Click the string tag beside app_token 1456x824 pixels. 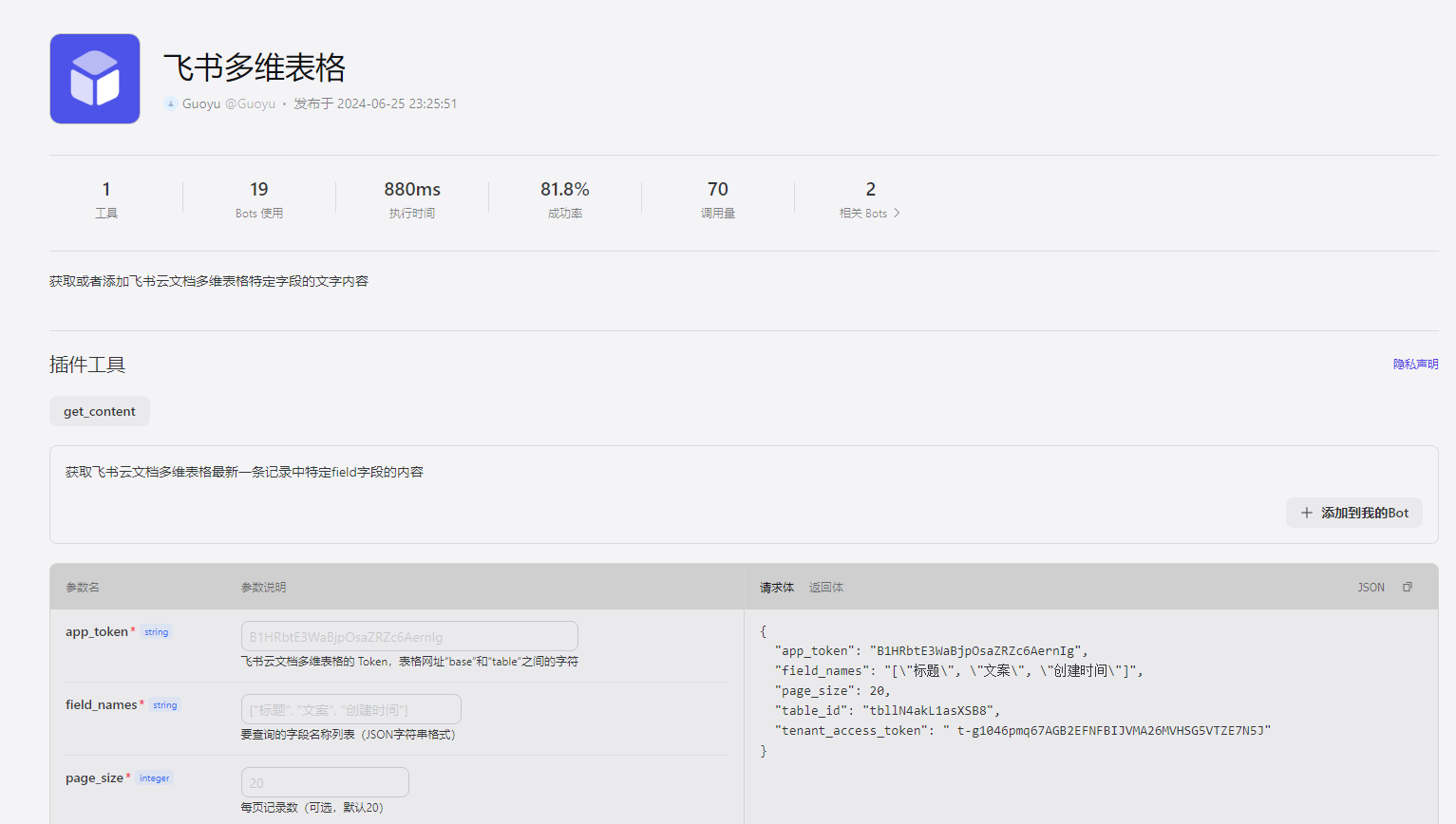tap(157, 632)
